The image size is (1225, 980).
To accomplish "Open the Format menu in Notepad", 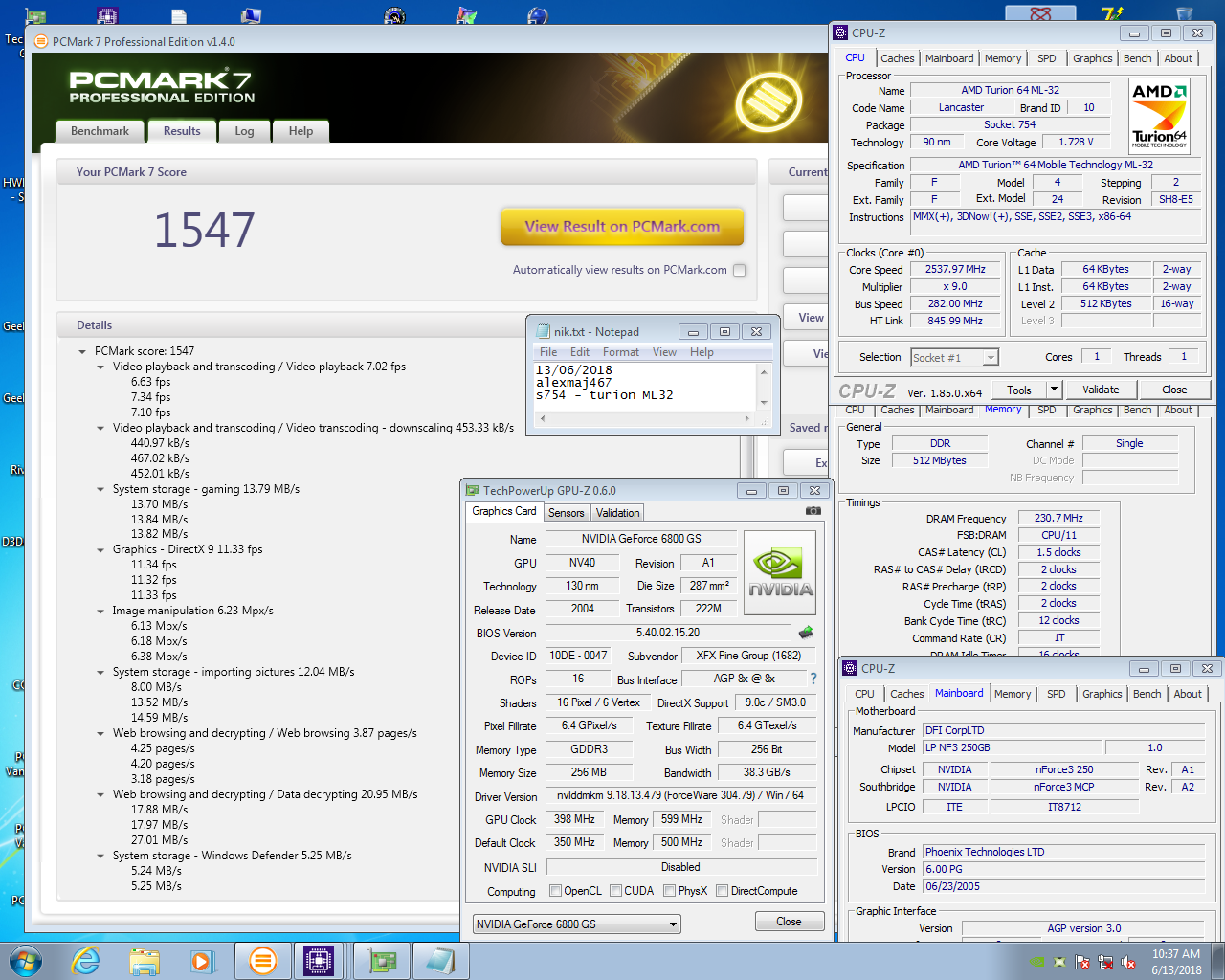I will (621, 352).
